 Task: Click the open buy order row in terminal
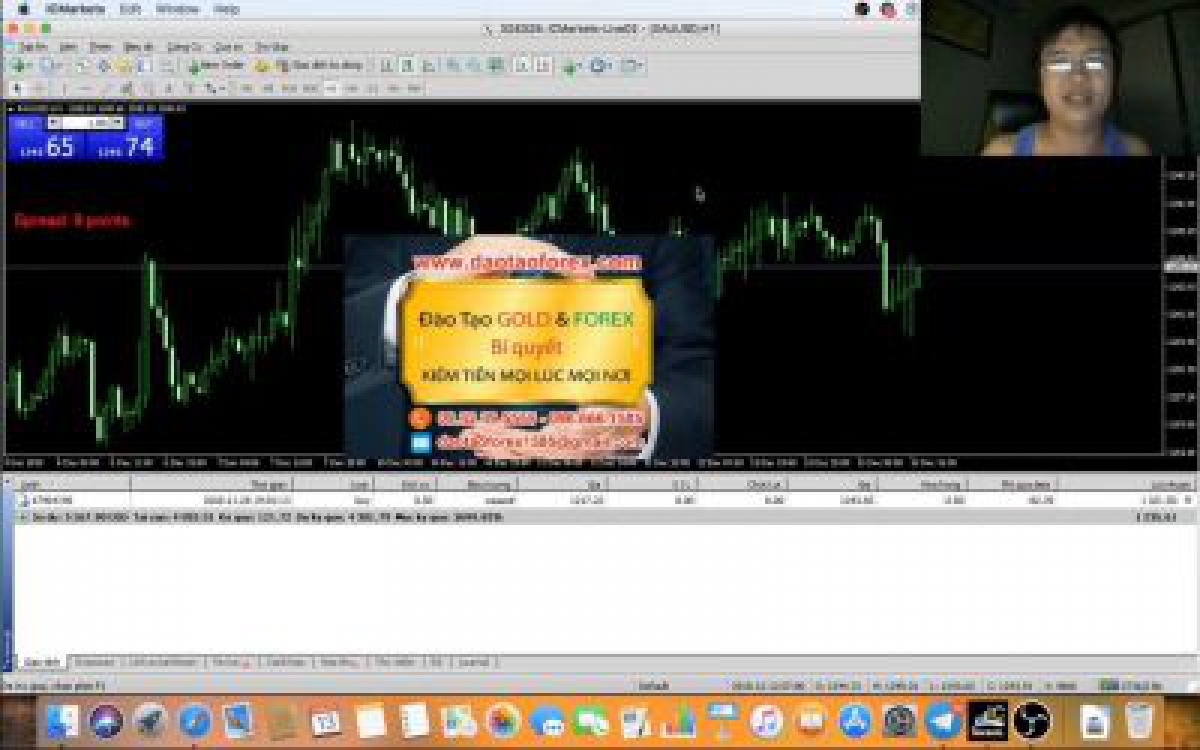pos(605,498)
